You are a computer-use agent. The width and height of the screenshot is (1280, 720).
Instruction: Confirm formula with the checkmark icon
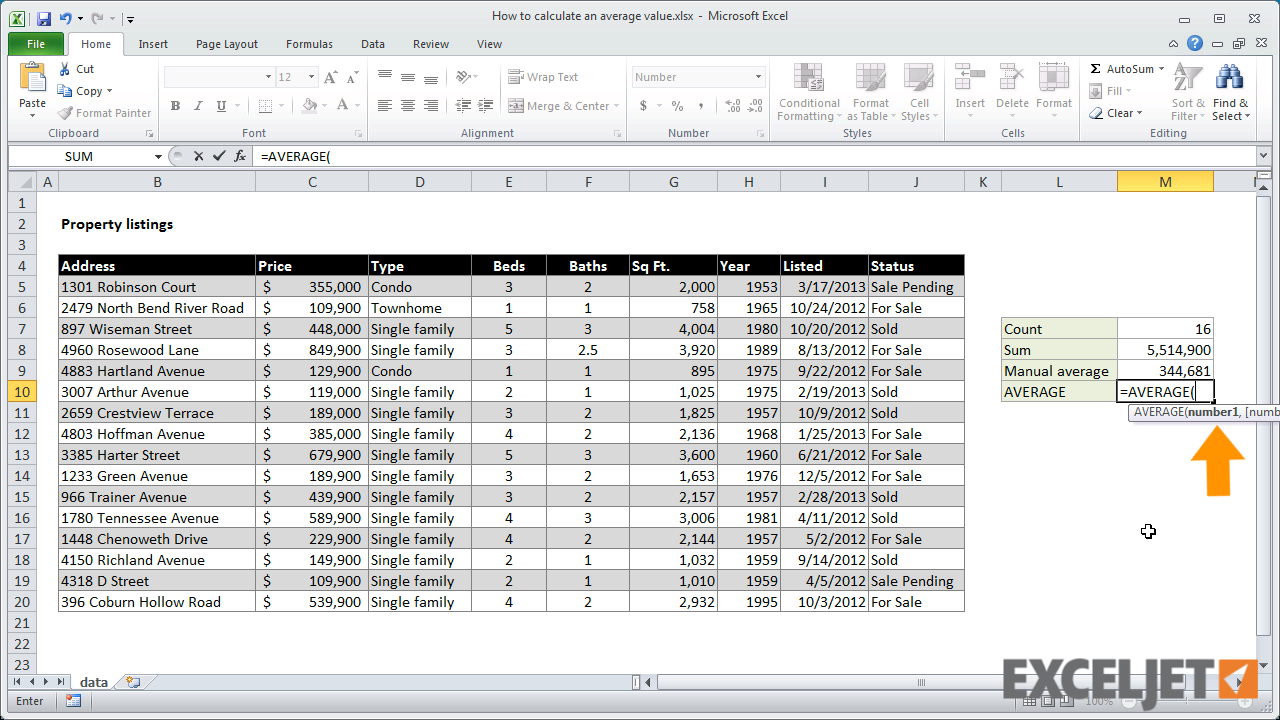point(219,156)
